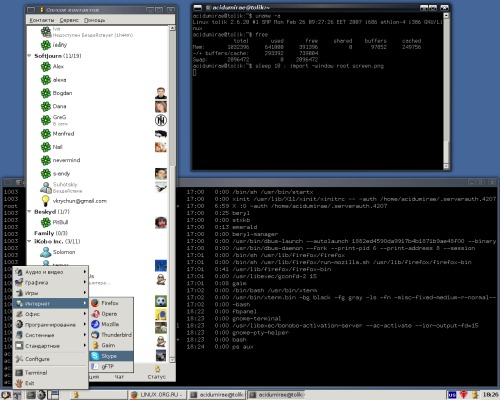This screenshot has width=500, height=400.
Task: Switch to first acidumirae@tolik taskbar button
Action: tap(217, 395)
